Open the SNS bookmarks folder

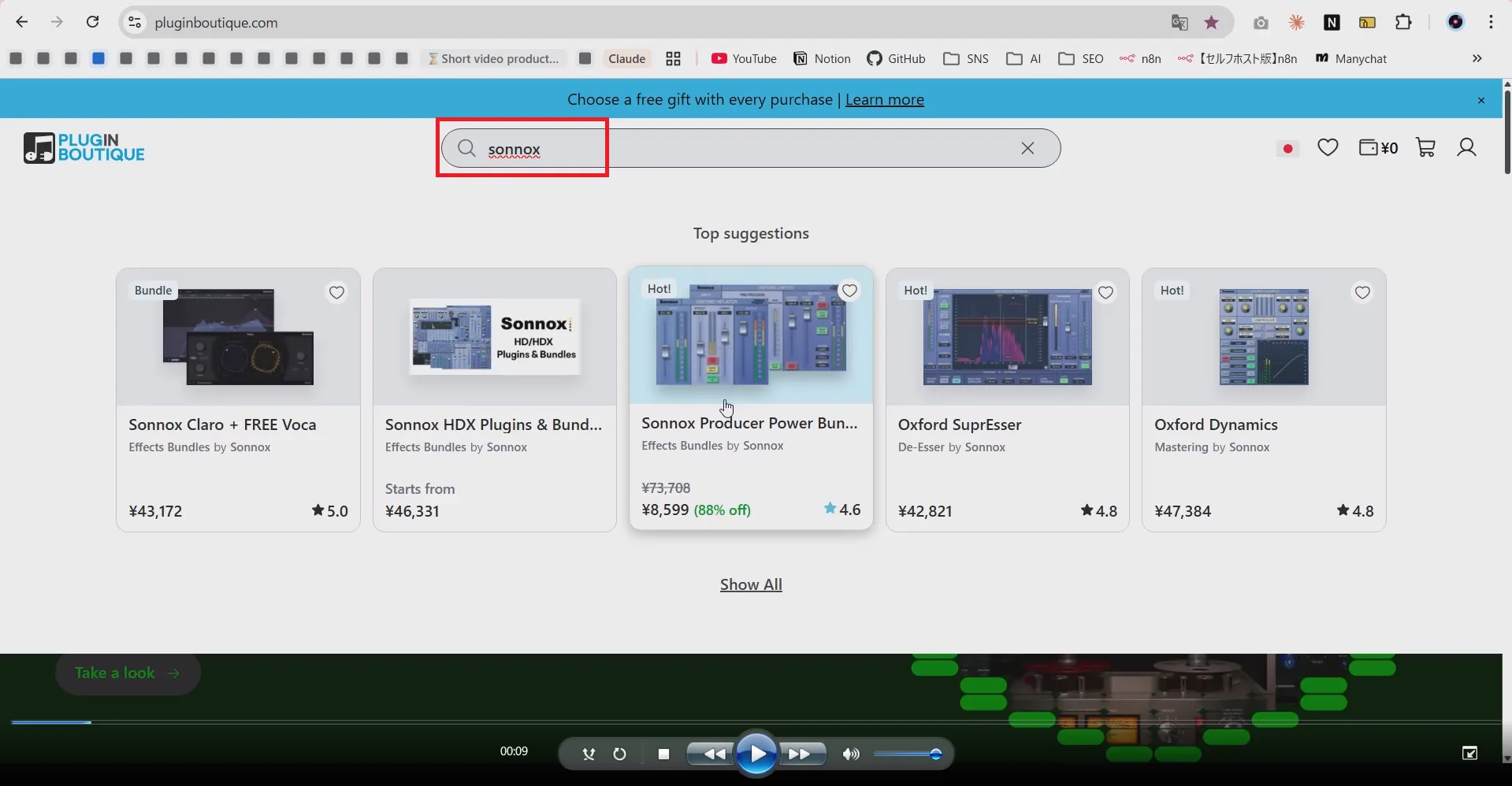tap(966, 58)
